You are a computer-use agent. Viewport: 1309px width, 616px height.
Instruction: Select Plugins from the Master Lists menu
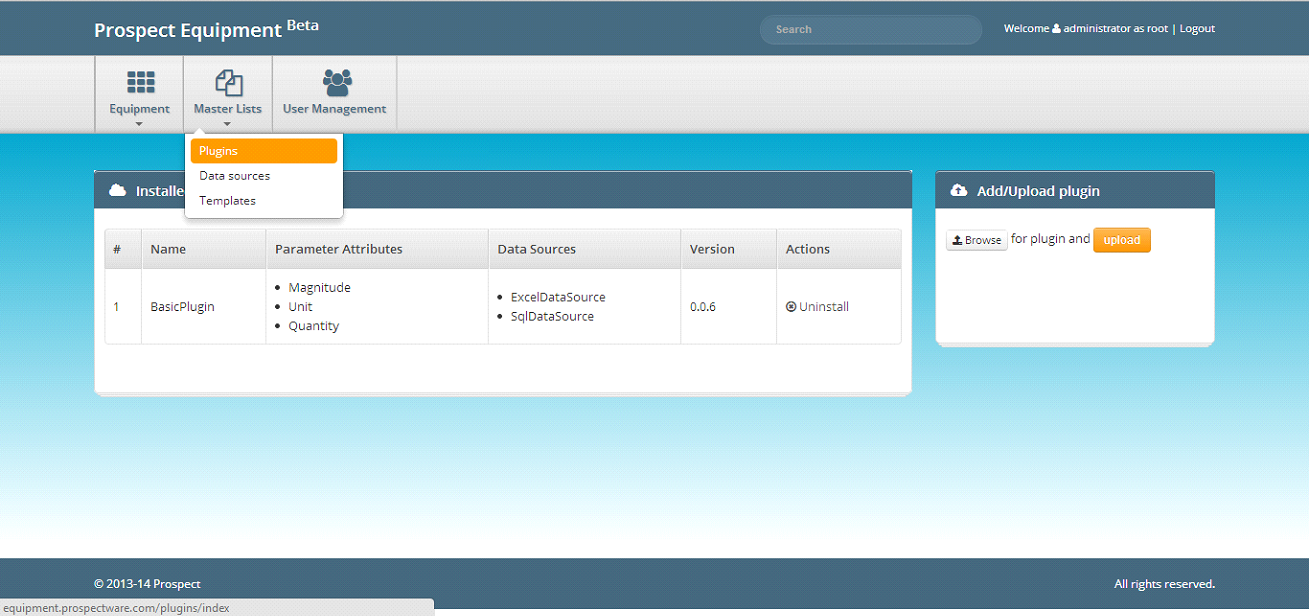point(264,151)
